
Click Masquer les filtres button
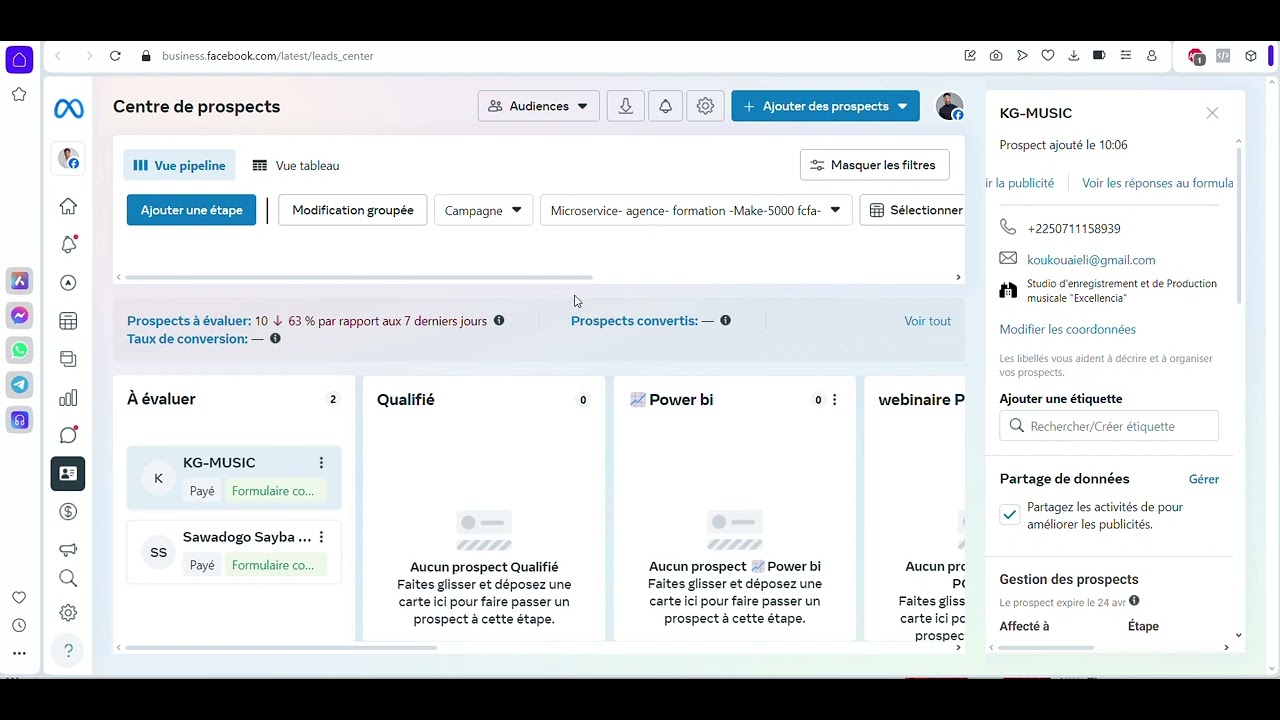point(875,165)
